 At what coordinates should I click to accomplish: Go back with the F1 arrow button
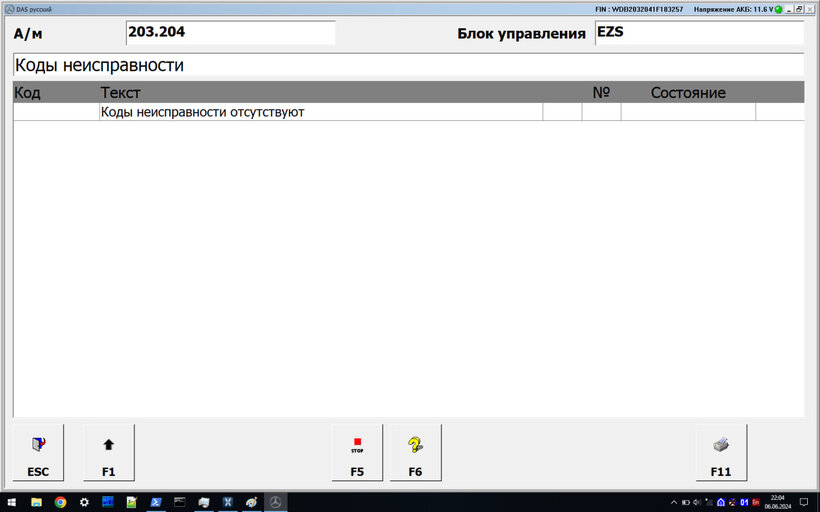[109, 452]
